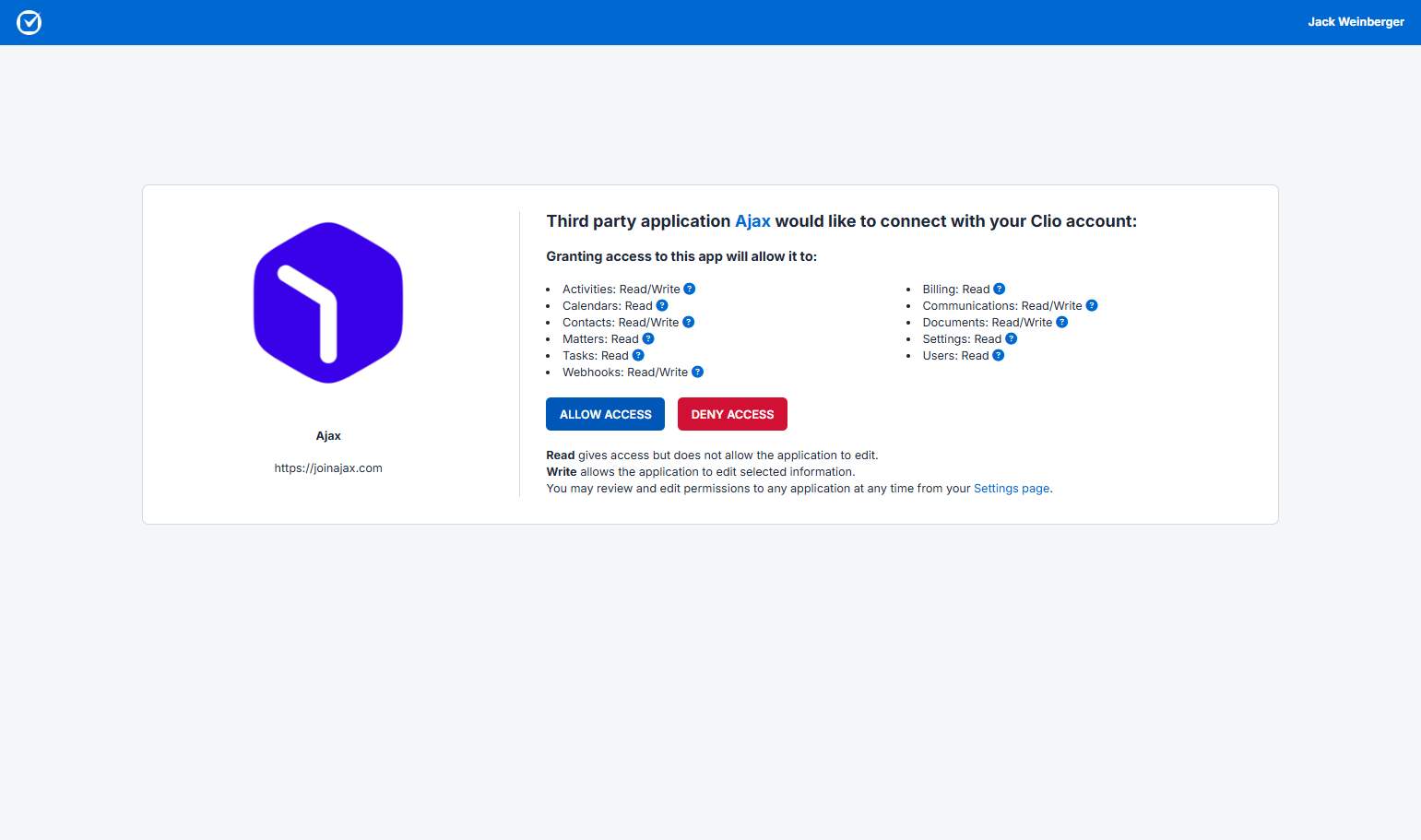Click the https://joinajax.com URL text
The image size is (1421, 840).
pyautogui.click(x=328, y=468)
